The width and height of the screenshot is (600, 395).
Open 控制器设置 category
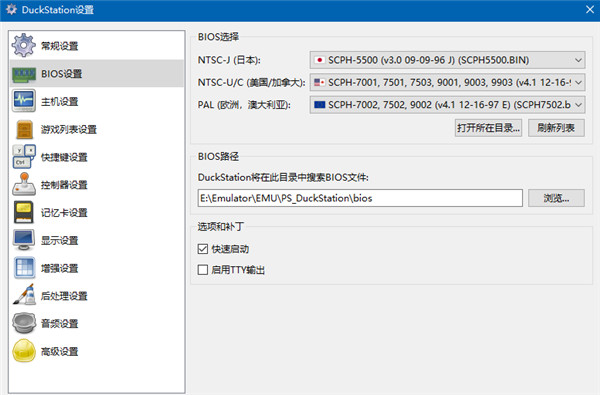[x=96, y=184]
